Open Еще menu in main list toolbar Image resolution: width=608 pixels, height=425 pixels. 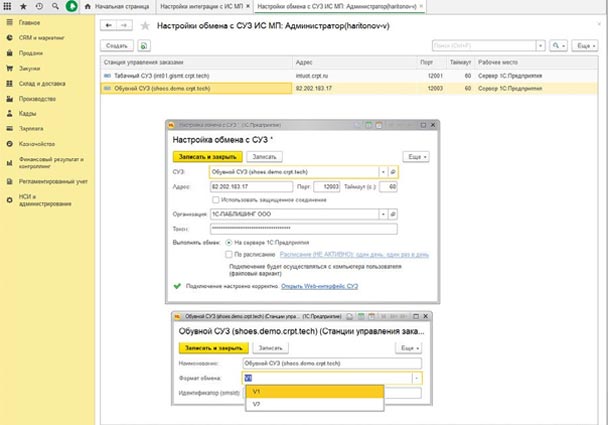point(585,46)
